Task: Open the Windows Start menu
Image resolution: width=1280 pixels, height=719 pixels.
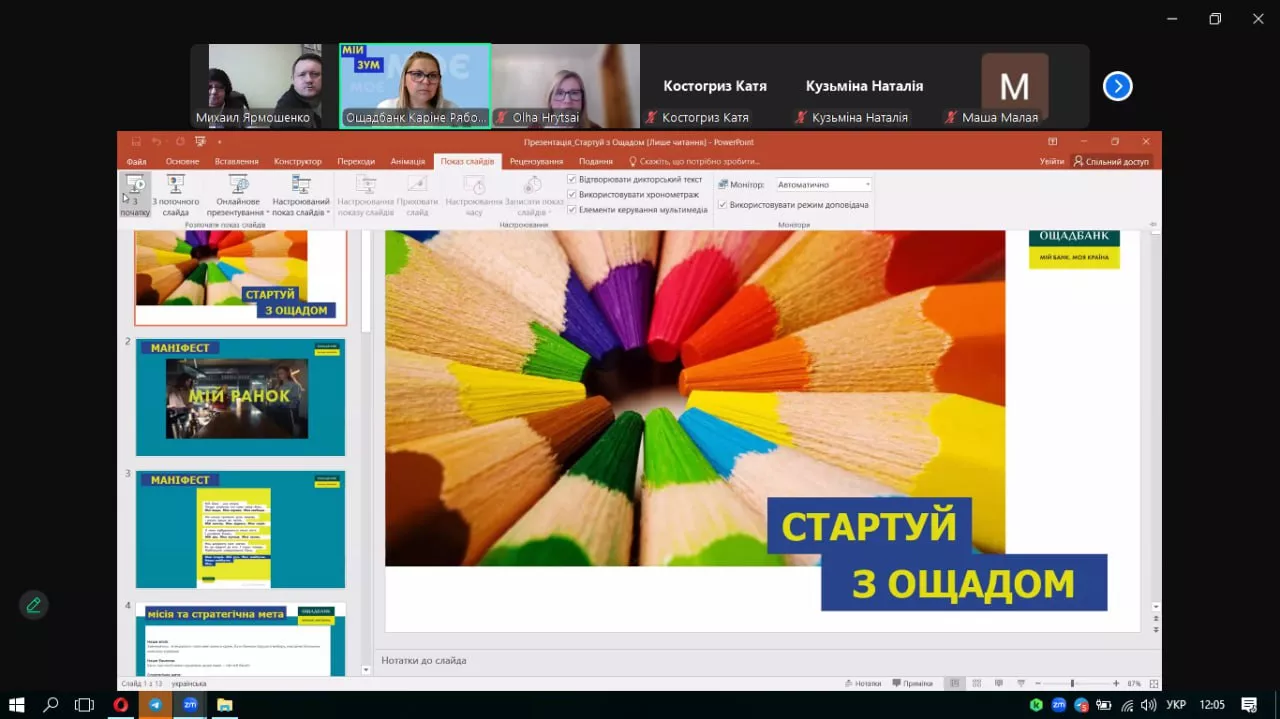Action: (x=16, y=705)
